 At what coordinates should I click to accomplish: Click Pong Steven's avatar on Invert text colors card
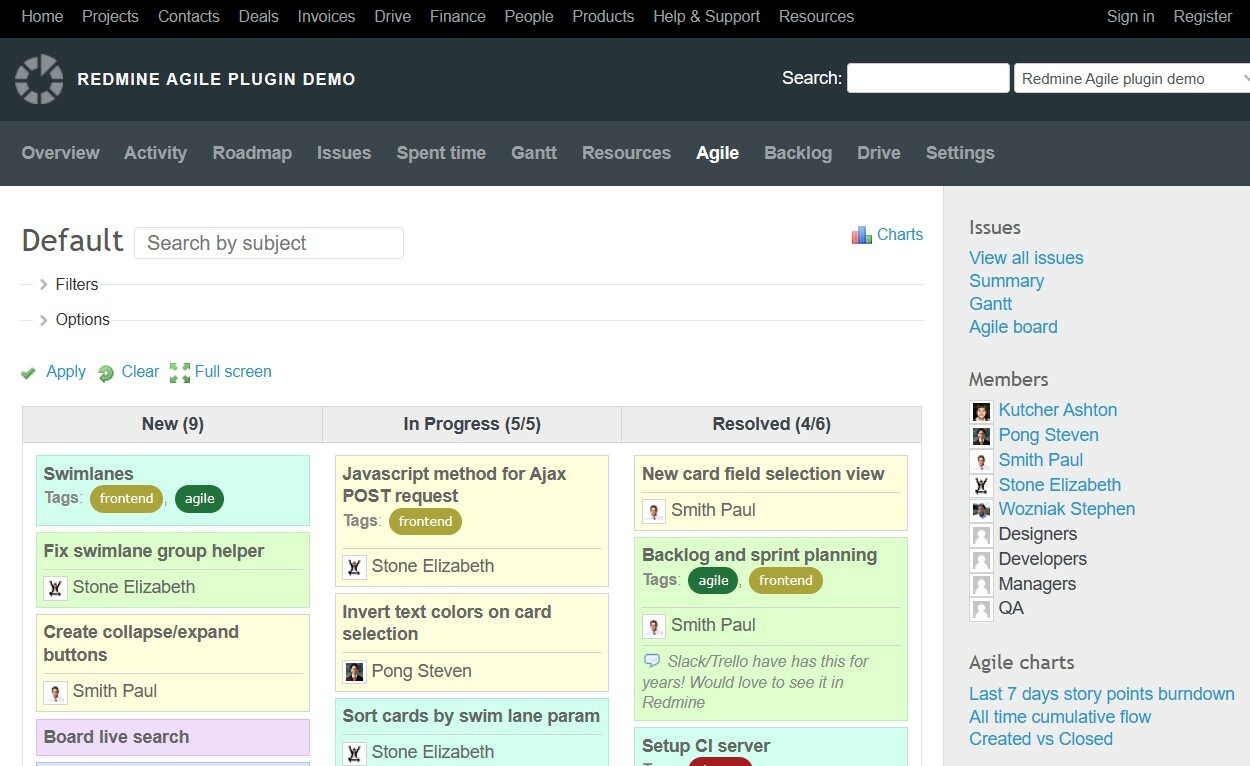354,671
